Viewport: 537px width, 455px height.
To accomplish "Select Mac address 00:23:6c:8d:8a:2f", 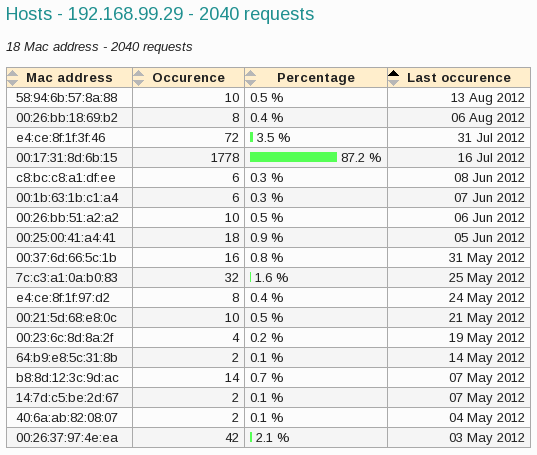I will coord(65,338).
